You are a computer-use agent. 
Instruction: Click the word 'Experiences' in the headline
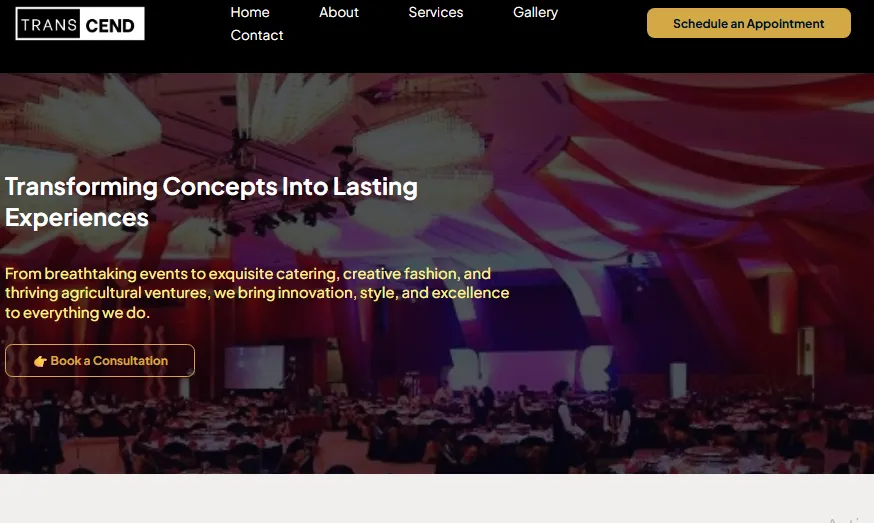click(x=77, y=217)
